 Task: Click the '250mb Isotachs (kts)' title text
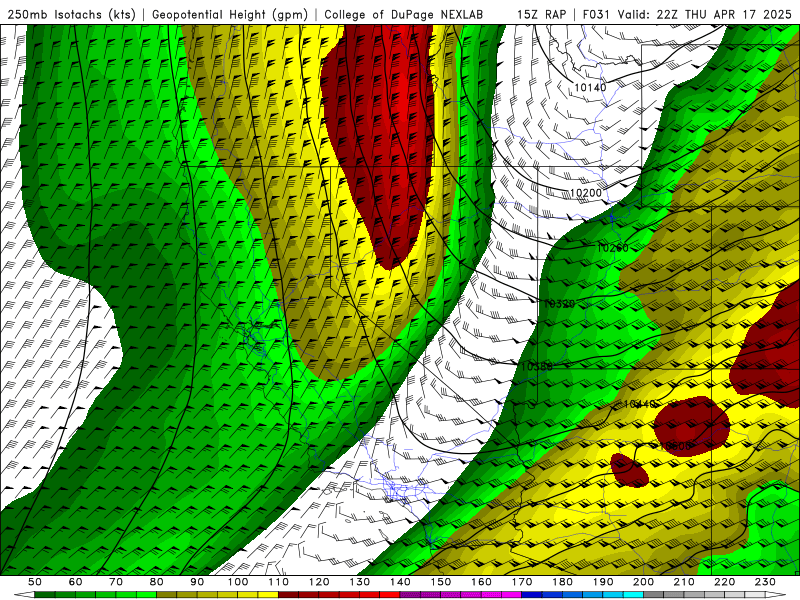click(x=71, y=14)
